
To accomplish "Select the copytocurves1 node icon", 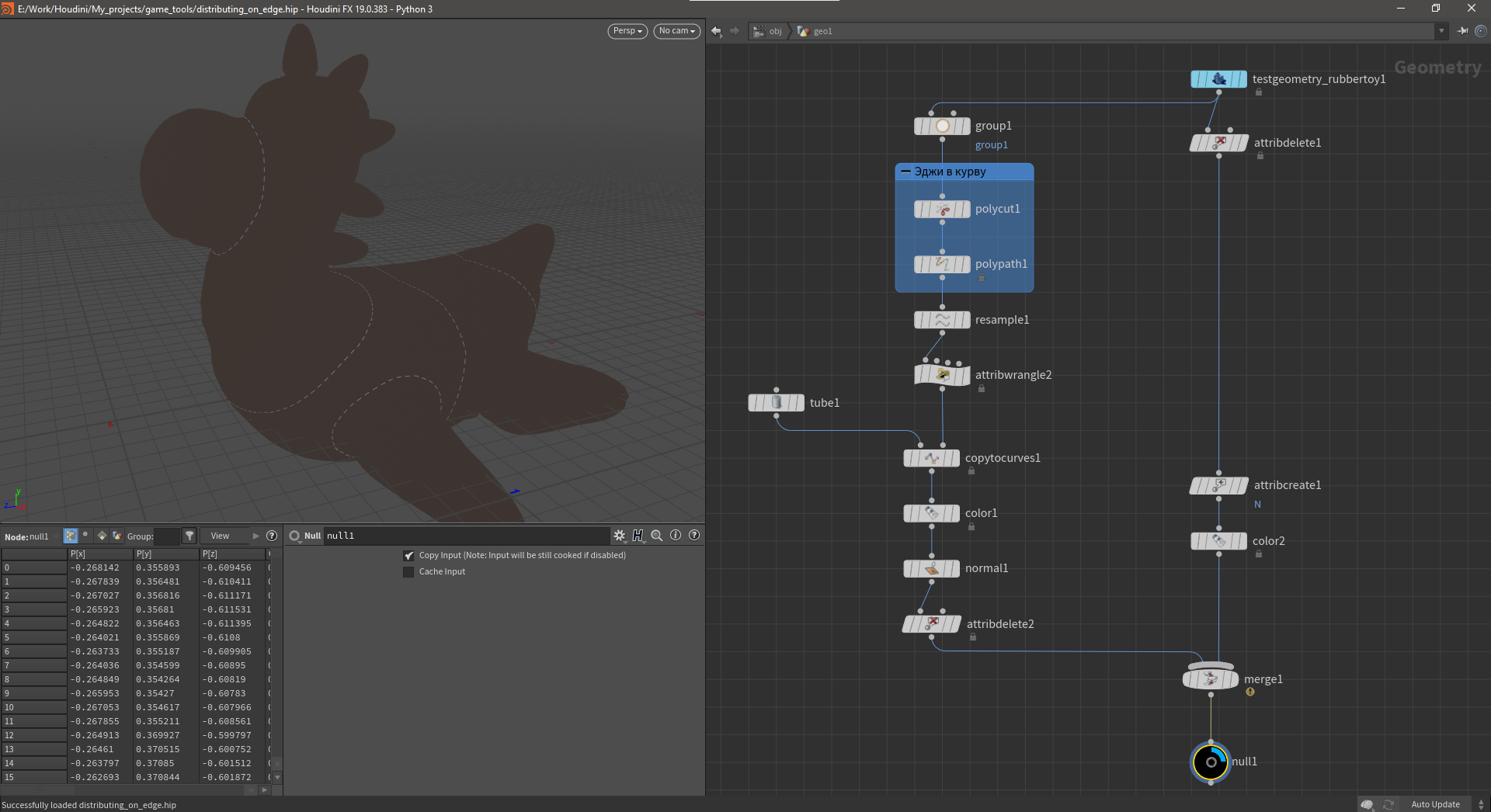I will click(x=931, y=458).
